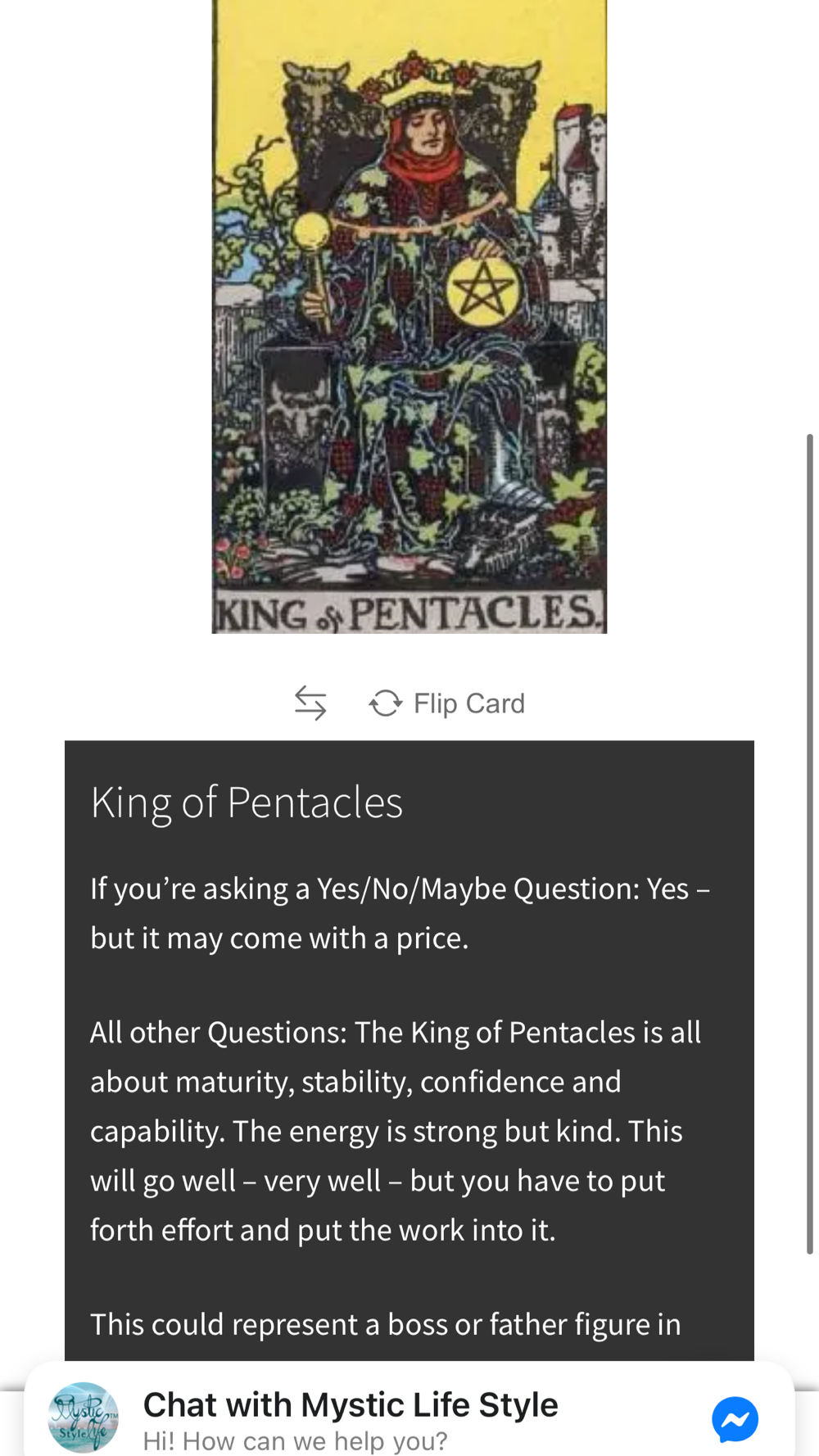Image resolution: width=819 pixels, height=1456 pixels.
Task: Click the "Hi! How can we help you?" text
Action: coord(295,1440)
